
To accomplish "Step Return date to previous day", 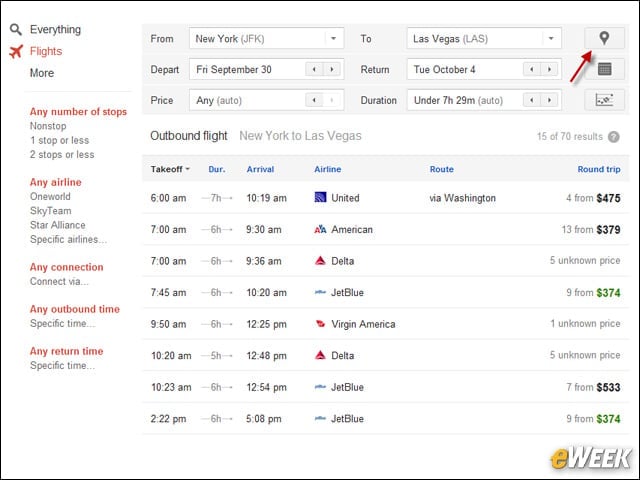I will [532, 69].
